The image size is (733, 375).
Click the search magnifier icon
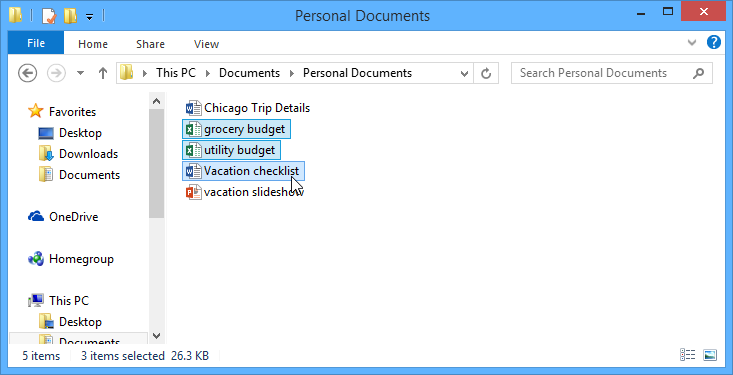click(698, 73)
